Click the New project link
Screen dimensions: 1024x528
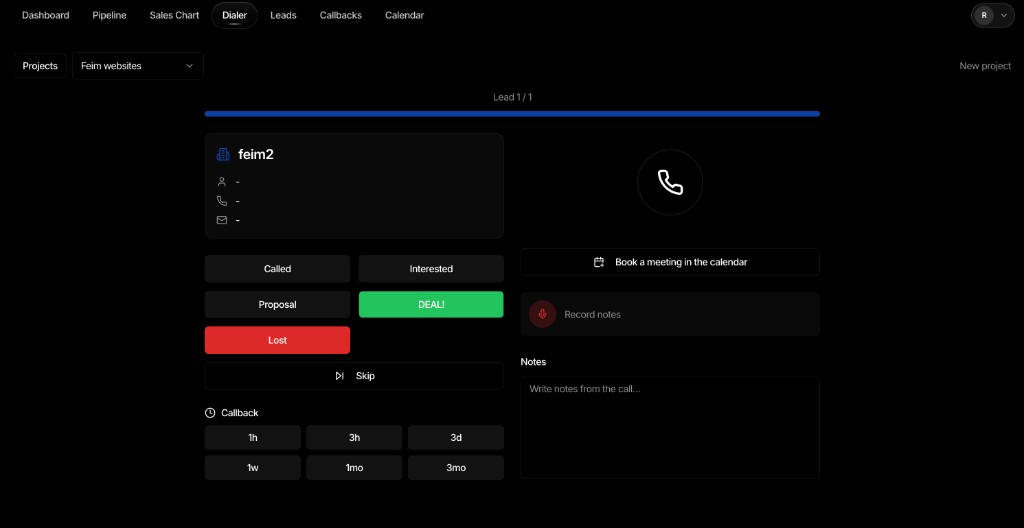(985, 66)
